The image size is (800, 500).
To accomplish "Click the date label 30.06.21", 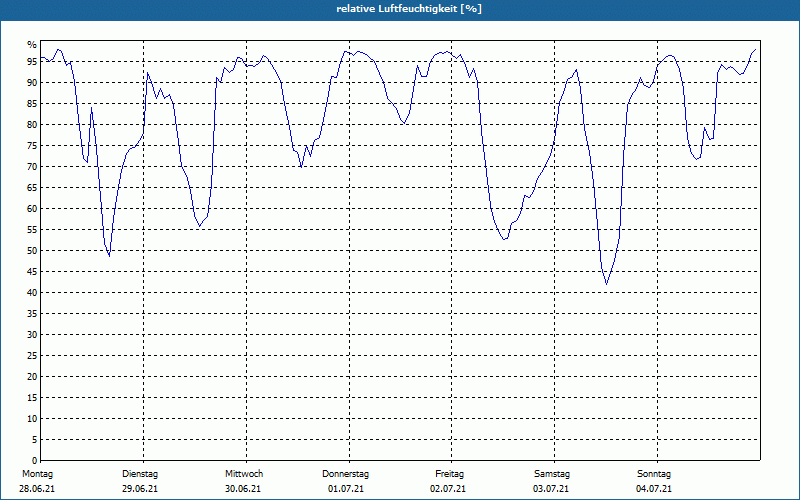I will point(243,489).
